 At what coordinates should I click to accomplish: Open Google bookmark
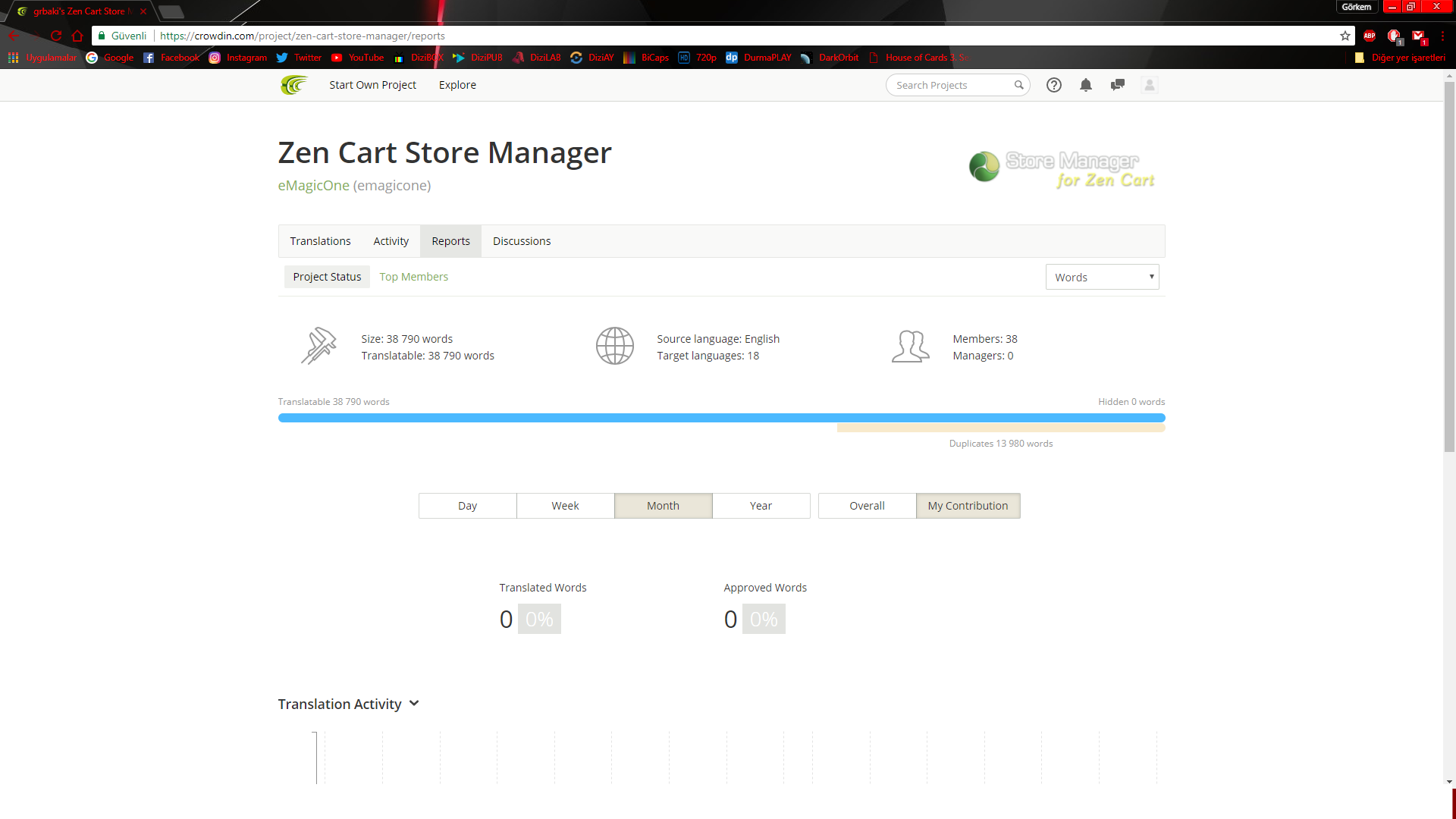click(x=110, y=58)
